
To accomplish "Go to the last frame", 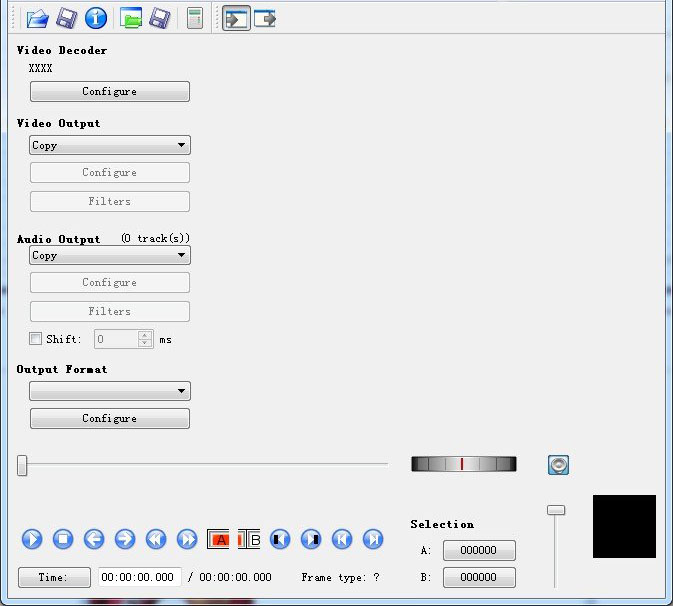I will coord(373,539).
